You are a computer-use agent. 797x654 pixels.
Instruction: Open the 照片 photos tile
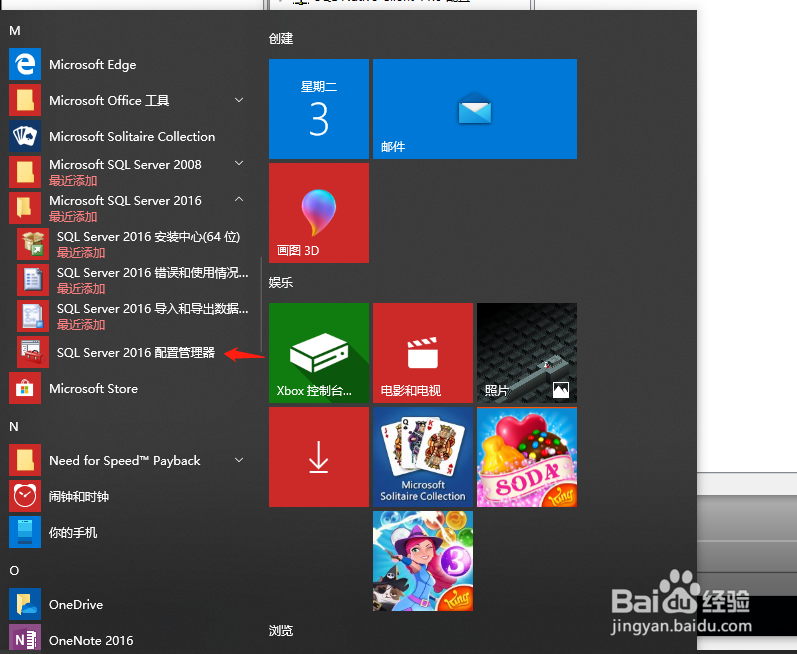(x=527, y=353)
